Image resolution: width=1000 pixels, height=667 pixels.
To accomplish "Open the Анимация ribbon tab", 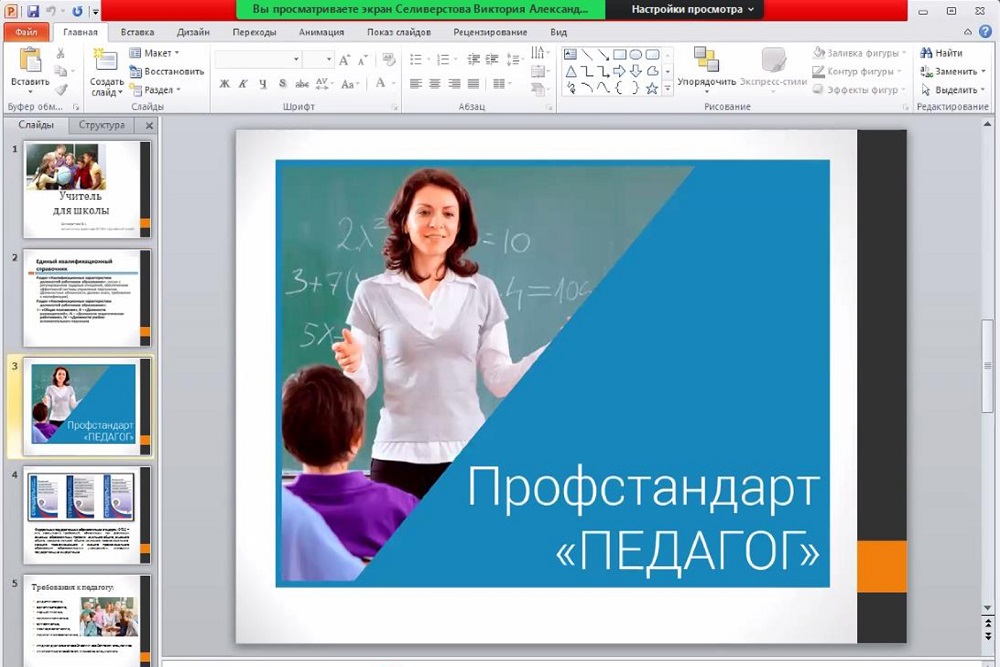I will (x=321, y=32).
